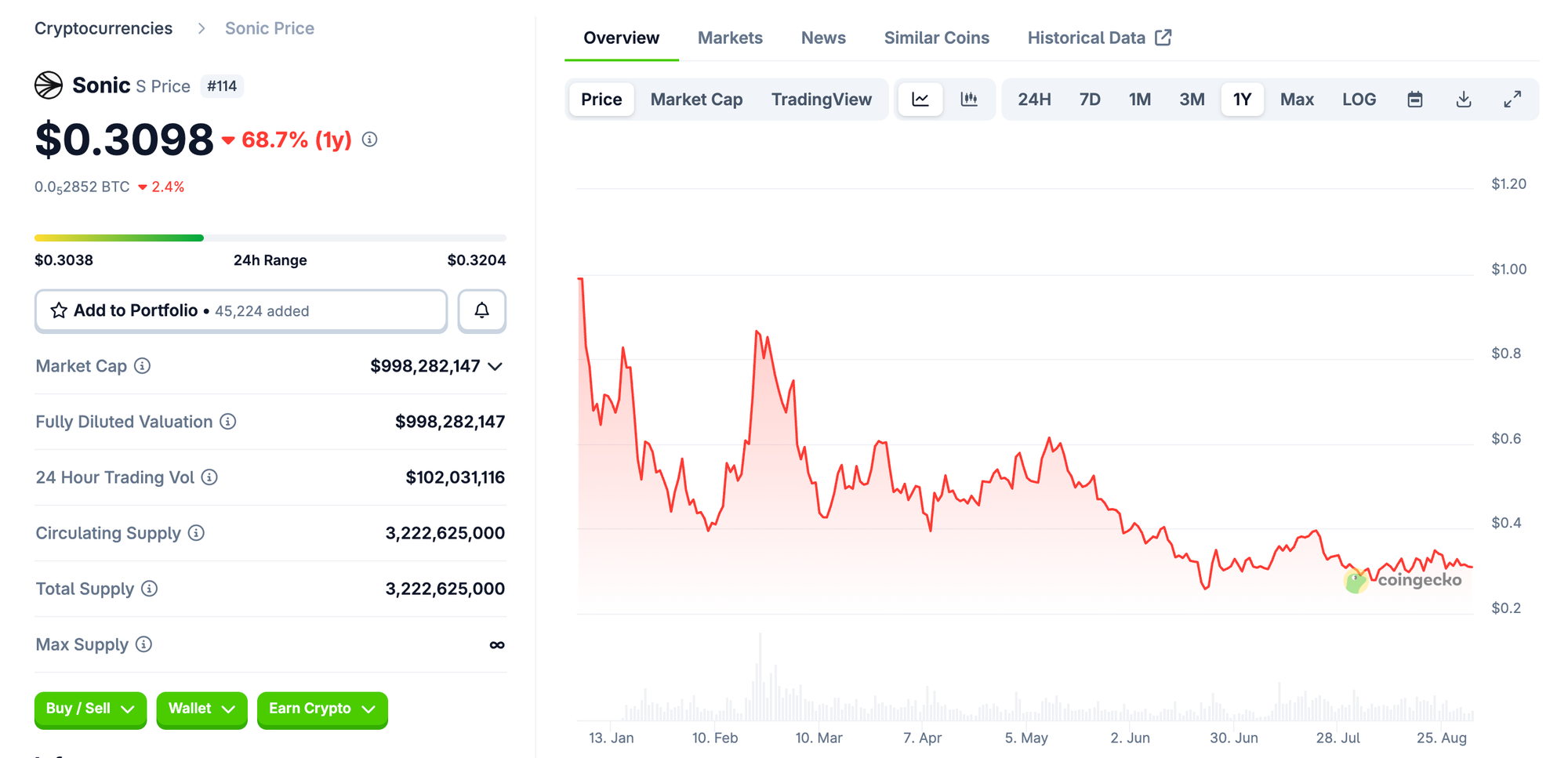Switch chart to Market Cap view

point(696,100)
